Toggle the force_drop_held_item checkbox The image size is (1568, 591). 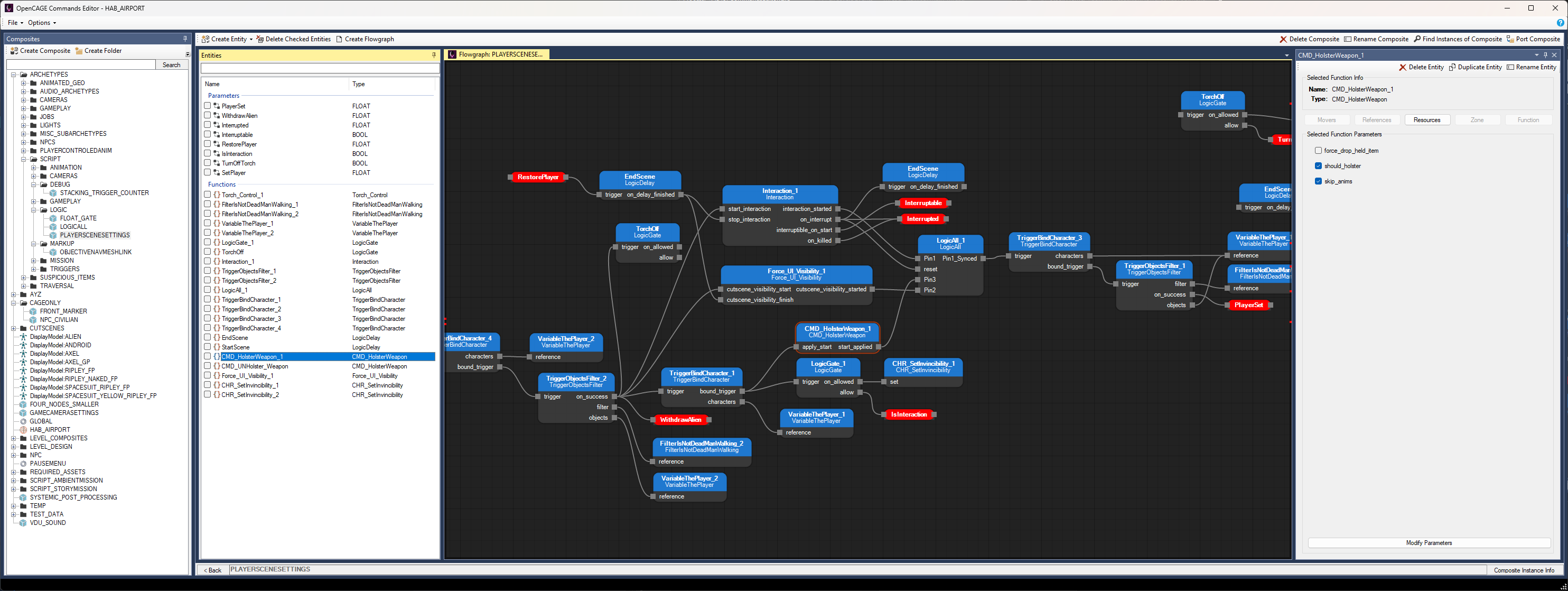click(1318, 151)
